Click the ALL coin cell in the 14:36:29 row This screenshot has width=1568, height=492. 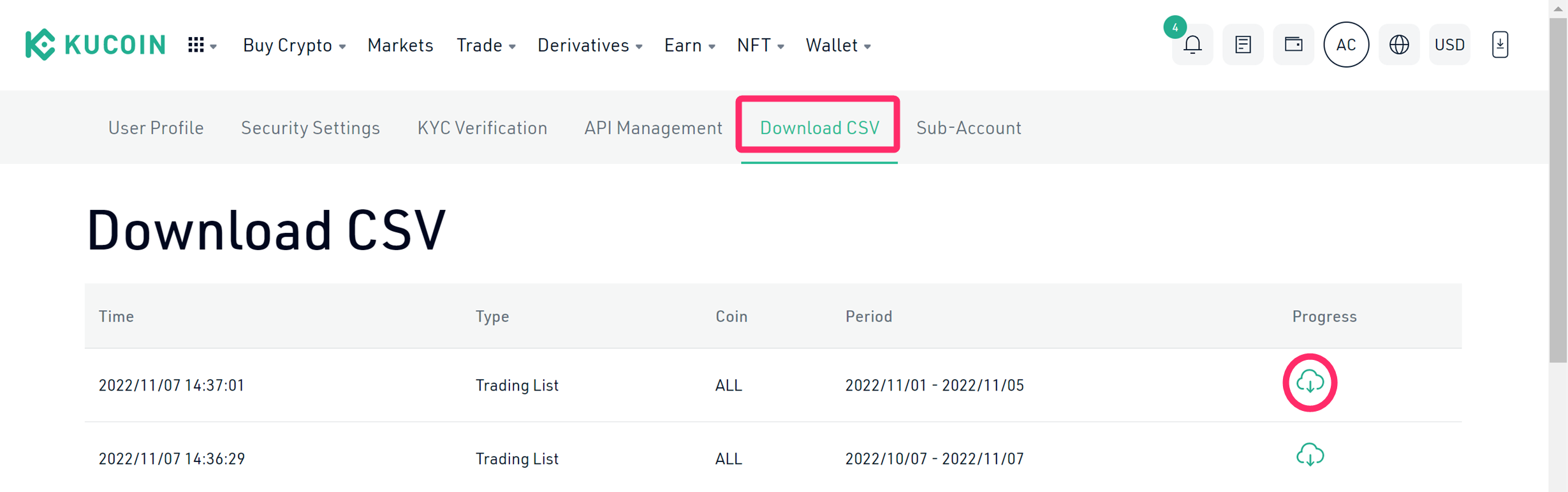click(x=729, y=459)
